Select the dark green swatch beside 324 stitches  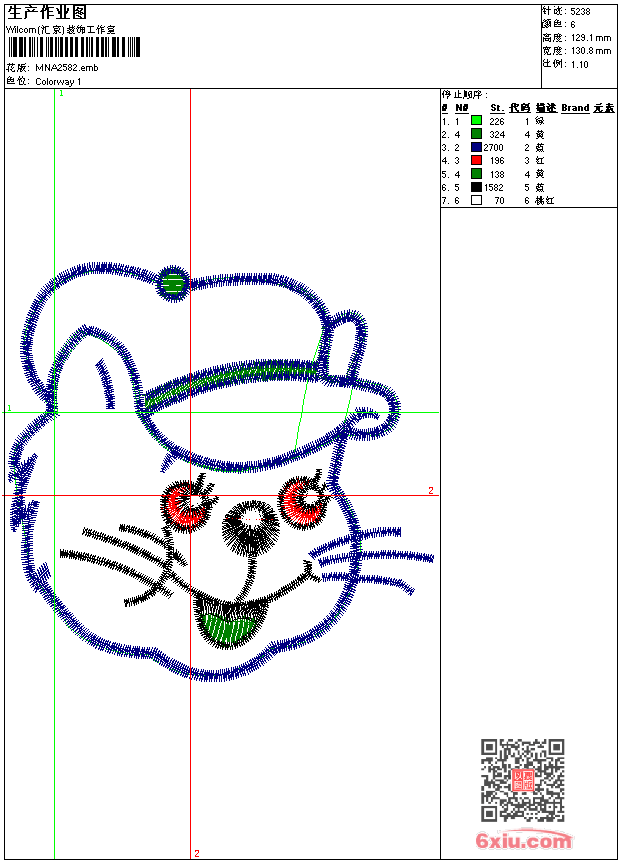476,134
